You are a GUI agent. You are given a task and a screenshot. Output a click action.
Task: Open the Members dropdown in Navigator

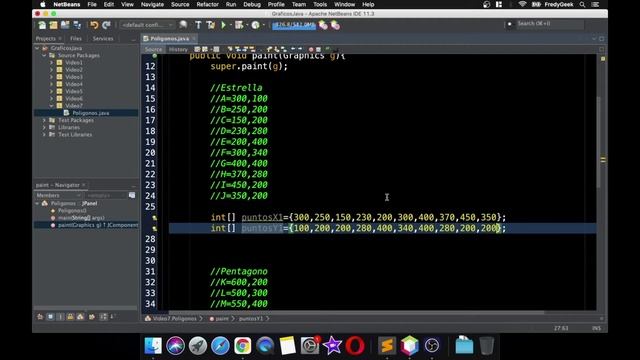coord(58,196)
